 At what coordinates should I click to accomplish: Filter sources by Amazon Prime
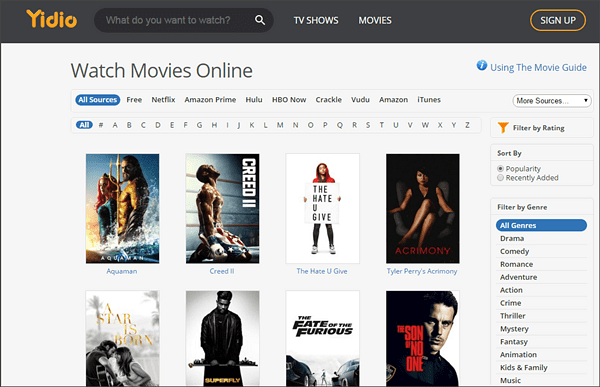pos(210,100)
